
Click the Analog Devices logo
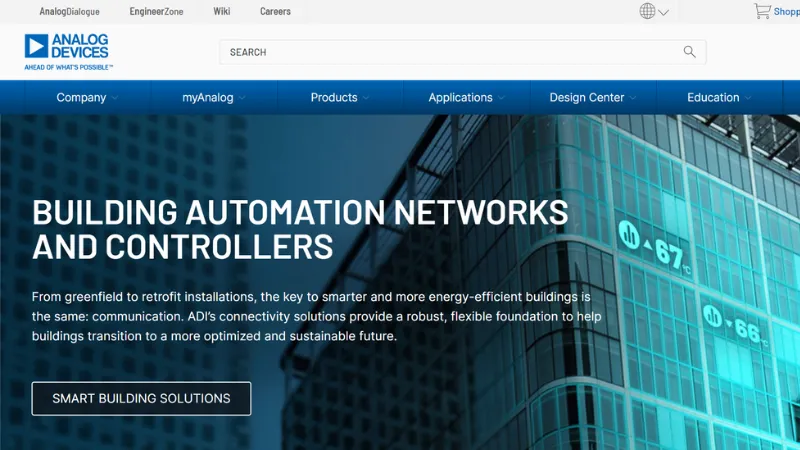point(68,51)
